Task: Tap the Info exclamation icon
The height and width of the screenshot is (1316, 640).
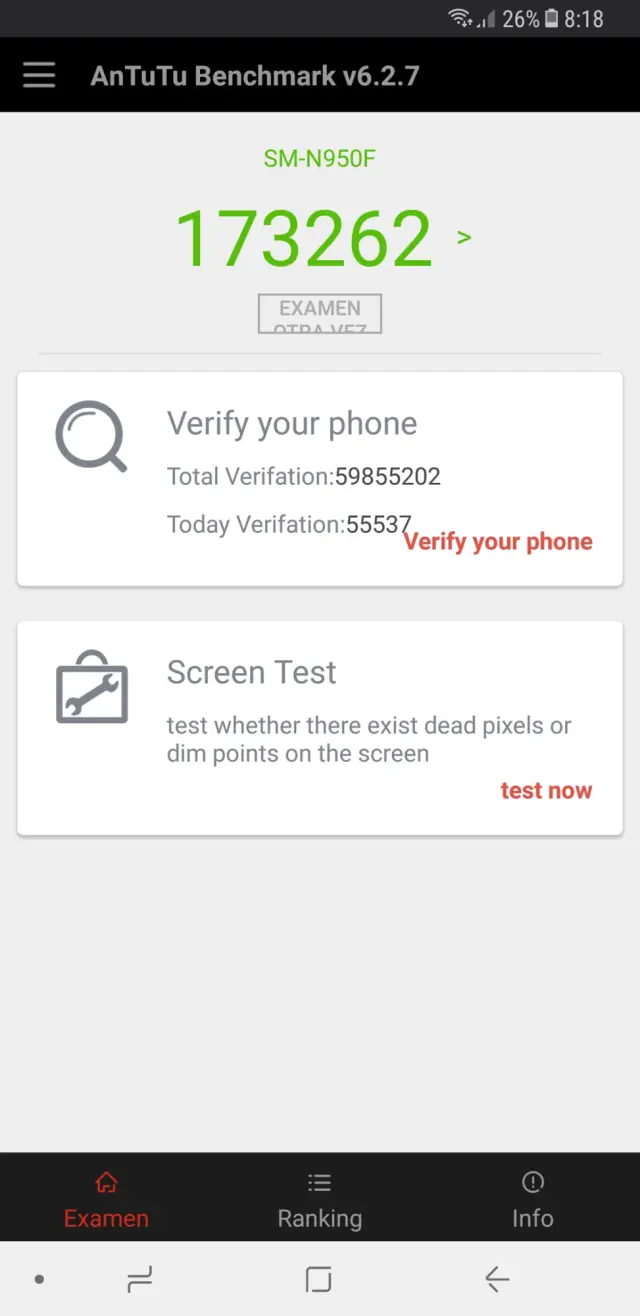Action: click(x=532, y=1183)
